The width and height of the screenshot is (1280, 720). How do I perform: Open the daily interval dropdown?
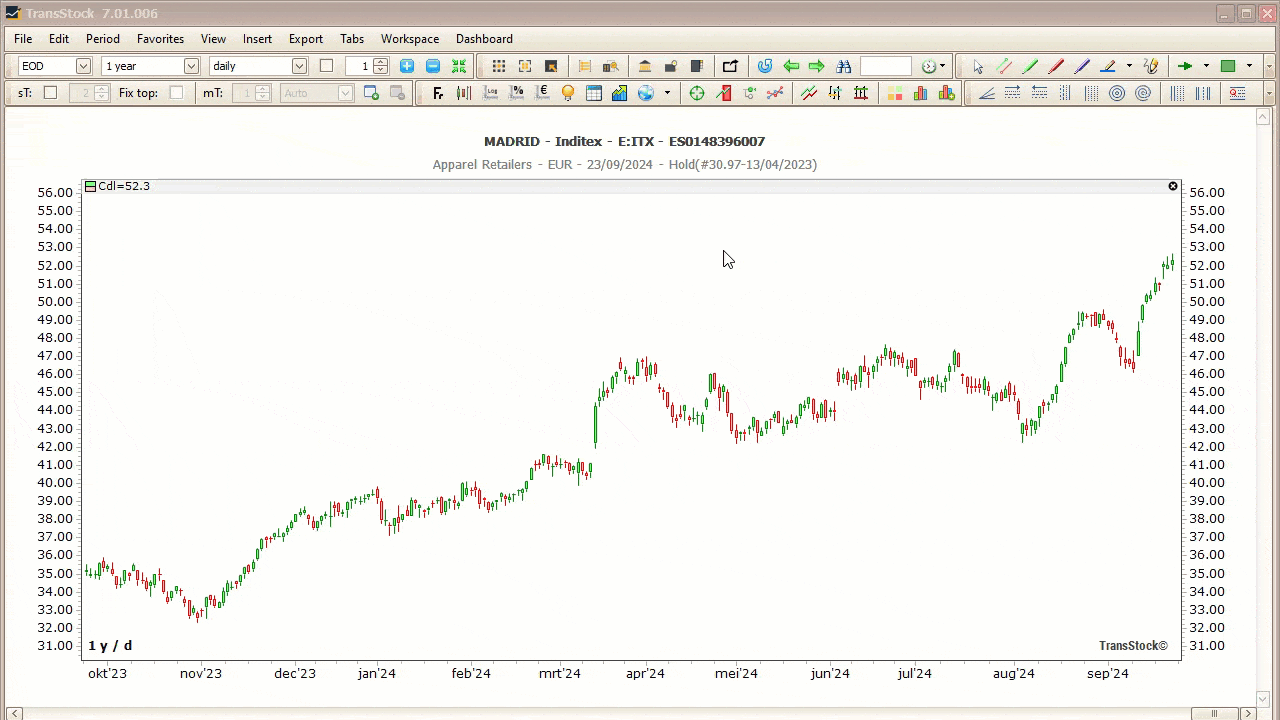click(x=299, y=66)
